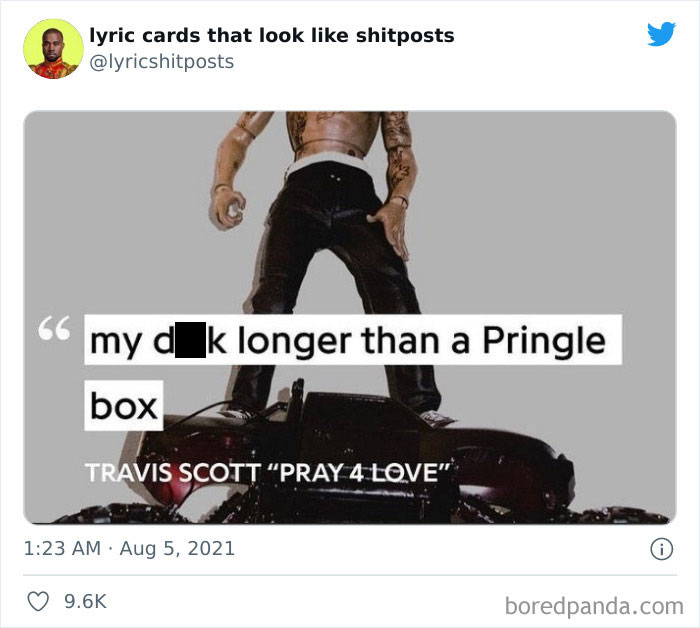
Task: Open the @lyricshitposts handle
Action: pyautogui.click(x=162, y=62)
